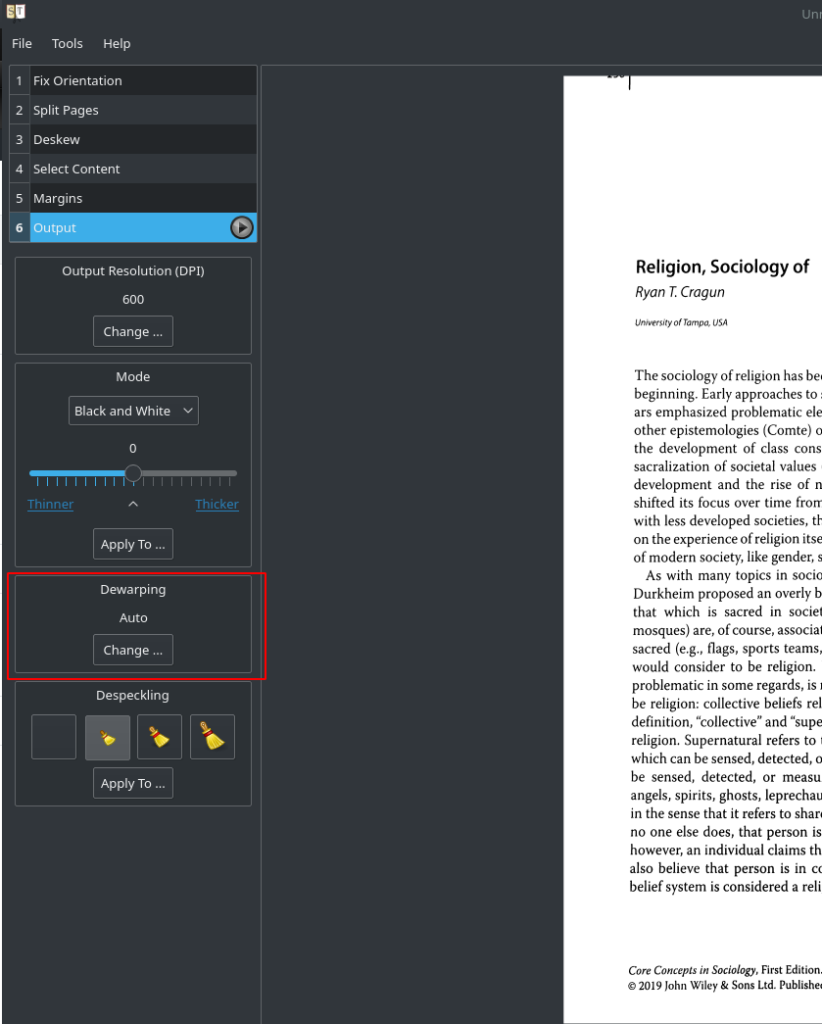This screenshot has height=1024, width=822.
Task: Open the Tools menu
Action: [67, 43]
